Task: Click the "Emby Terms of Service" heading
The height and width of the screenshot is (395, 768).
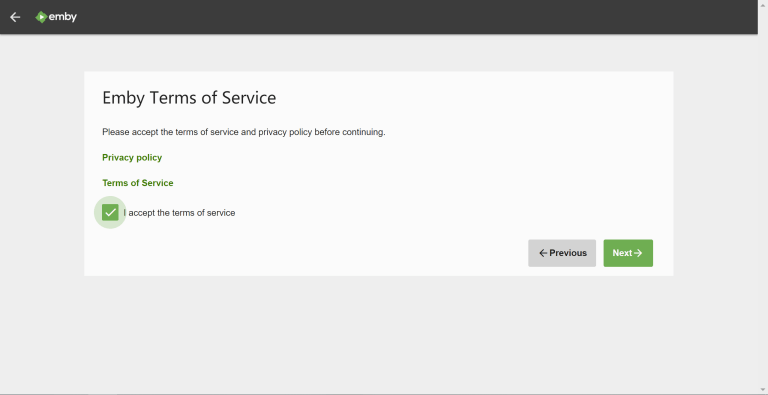Action: coord(189,98)
